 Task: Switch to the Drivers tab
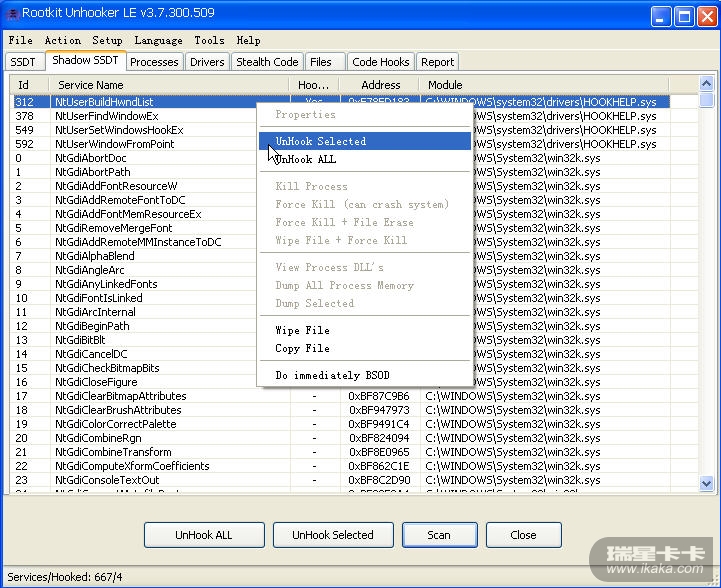click(207, 62)
